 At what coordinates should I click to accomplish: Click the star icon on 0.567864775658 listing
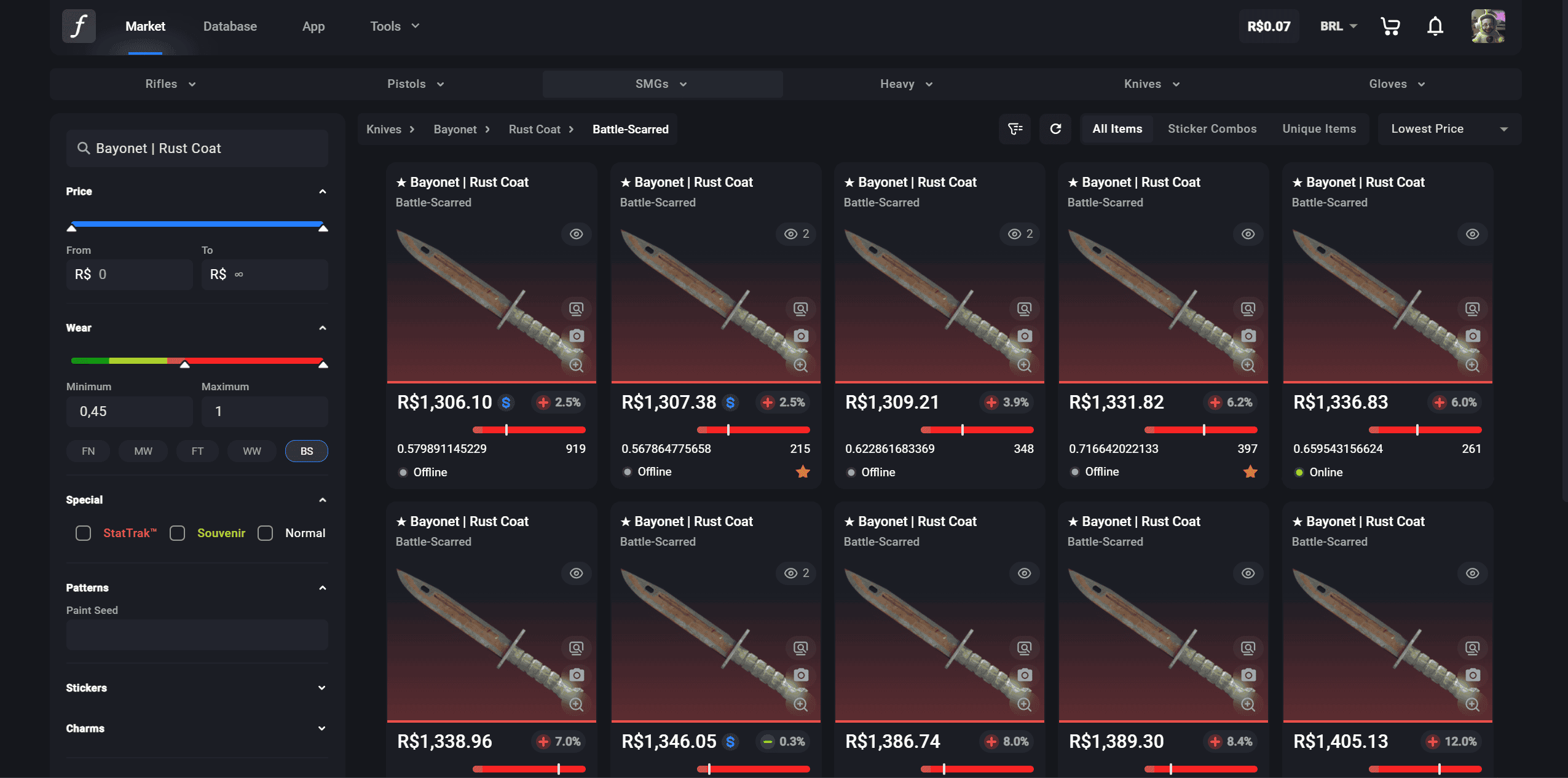(x=803, y=471)
